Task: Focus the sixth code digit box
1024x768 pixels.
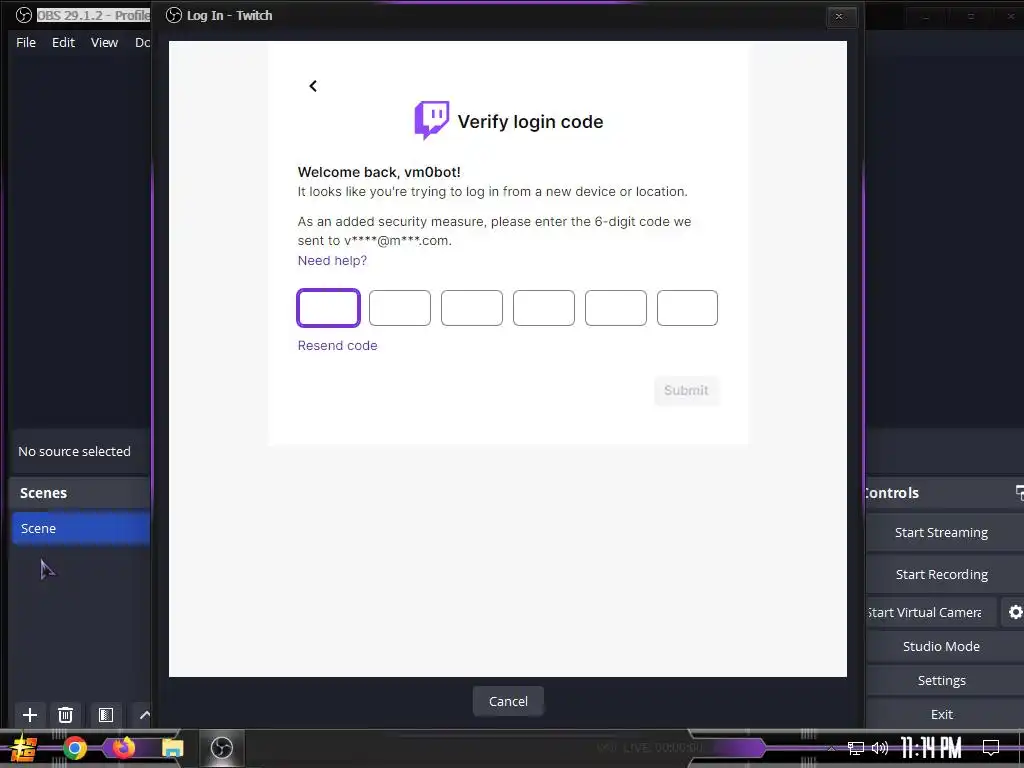Action: tap(687, 308)
